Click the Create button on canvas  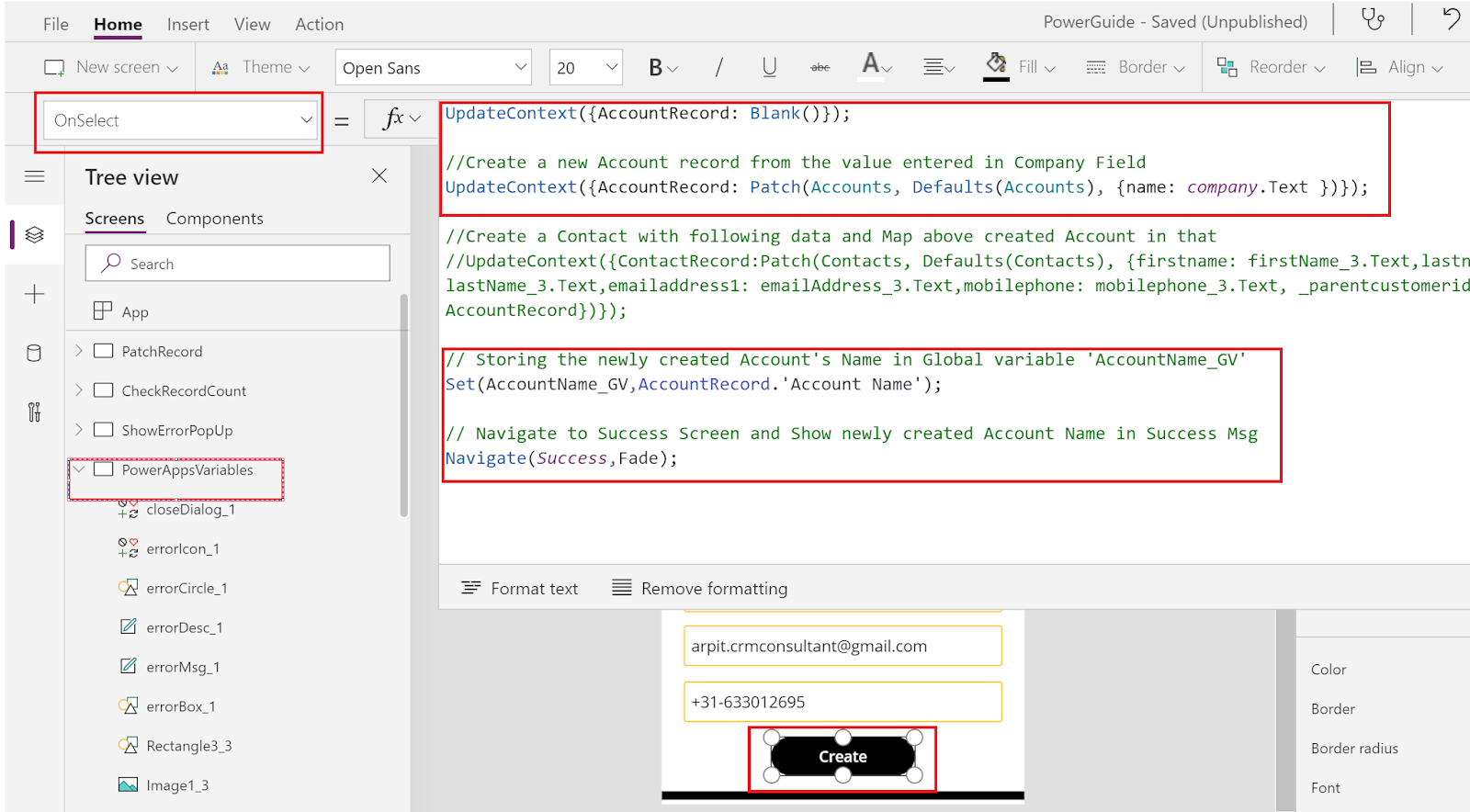point(842,757)
